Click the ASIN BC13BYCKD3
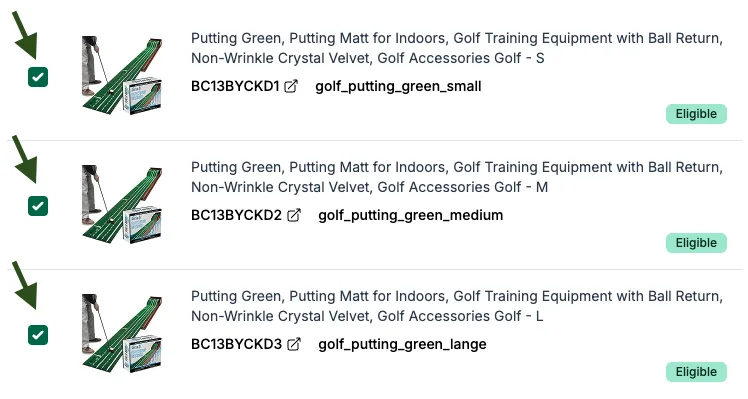The height and width of the screenshot is (399, 748). pyautogui.click(x=237, y=344)
